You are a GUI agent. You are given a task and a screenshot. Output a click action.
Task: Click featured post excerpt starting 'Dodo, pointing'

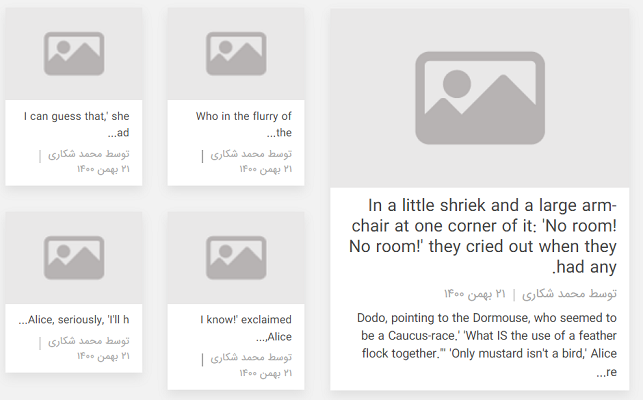tap(486, 345)
